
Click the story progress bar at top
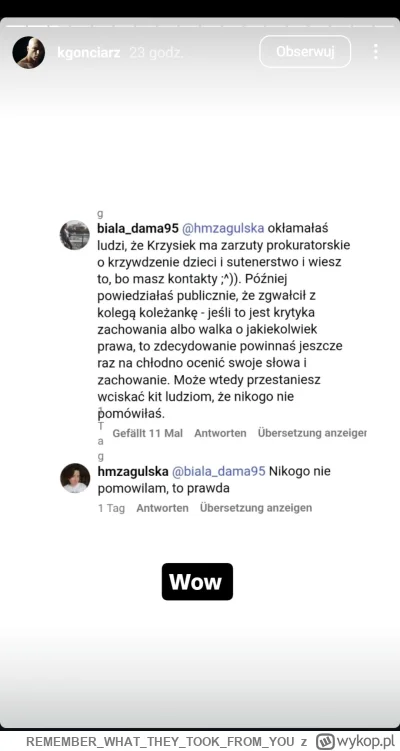200,25
